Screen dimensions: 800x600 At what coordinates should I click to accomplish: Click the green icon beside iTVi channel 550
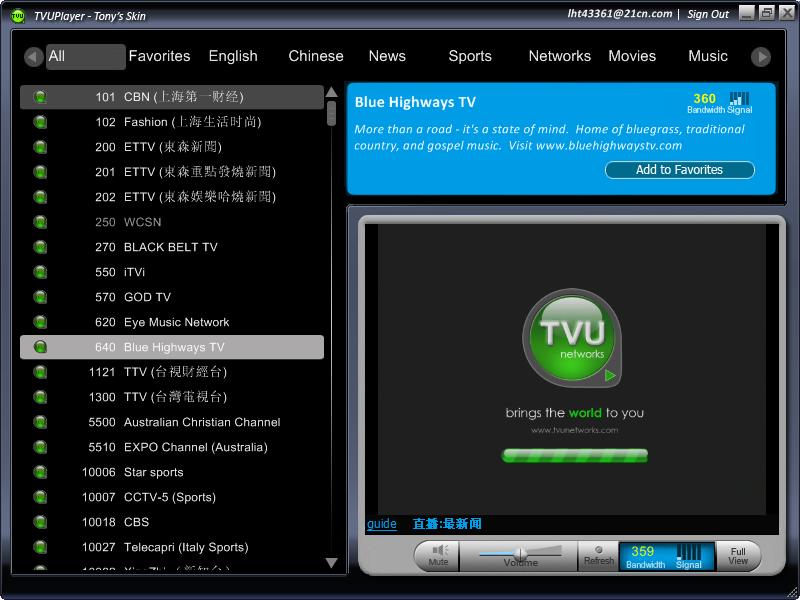click(40, 272)
